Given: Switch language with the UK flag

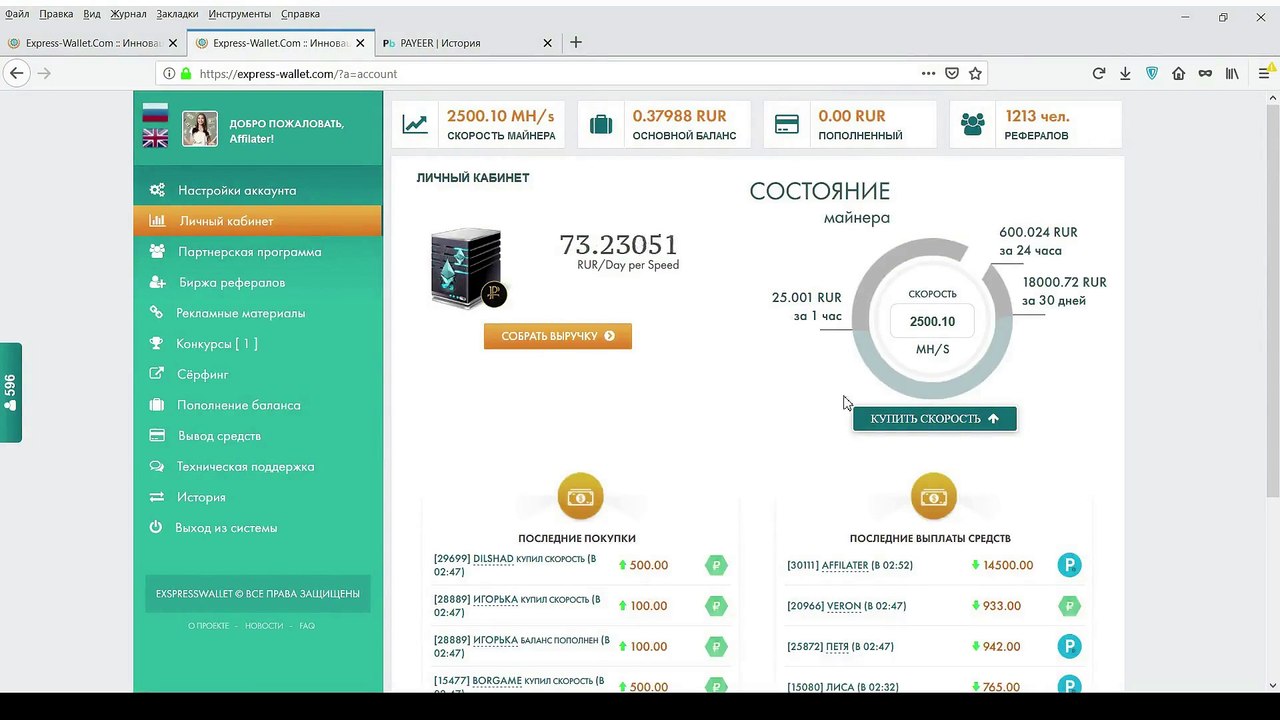Looking at the screenshot, I should pyautogui.click(x=155, y=138).
